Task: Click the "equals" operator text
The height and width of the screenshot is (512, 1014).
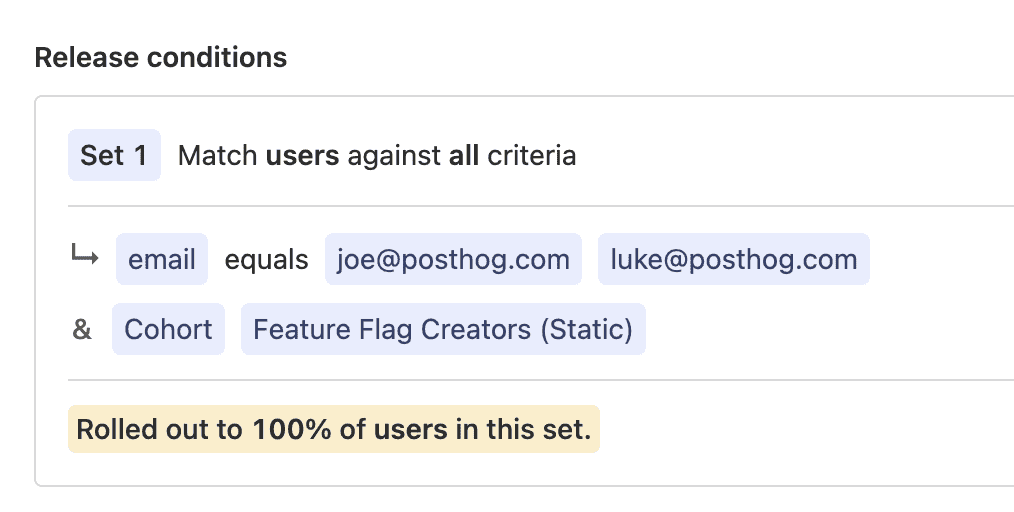Action: (266, 260)
